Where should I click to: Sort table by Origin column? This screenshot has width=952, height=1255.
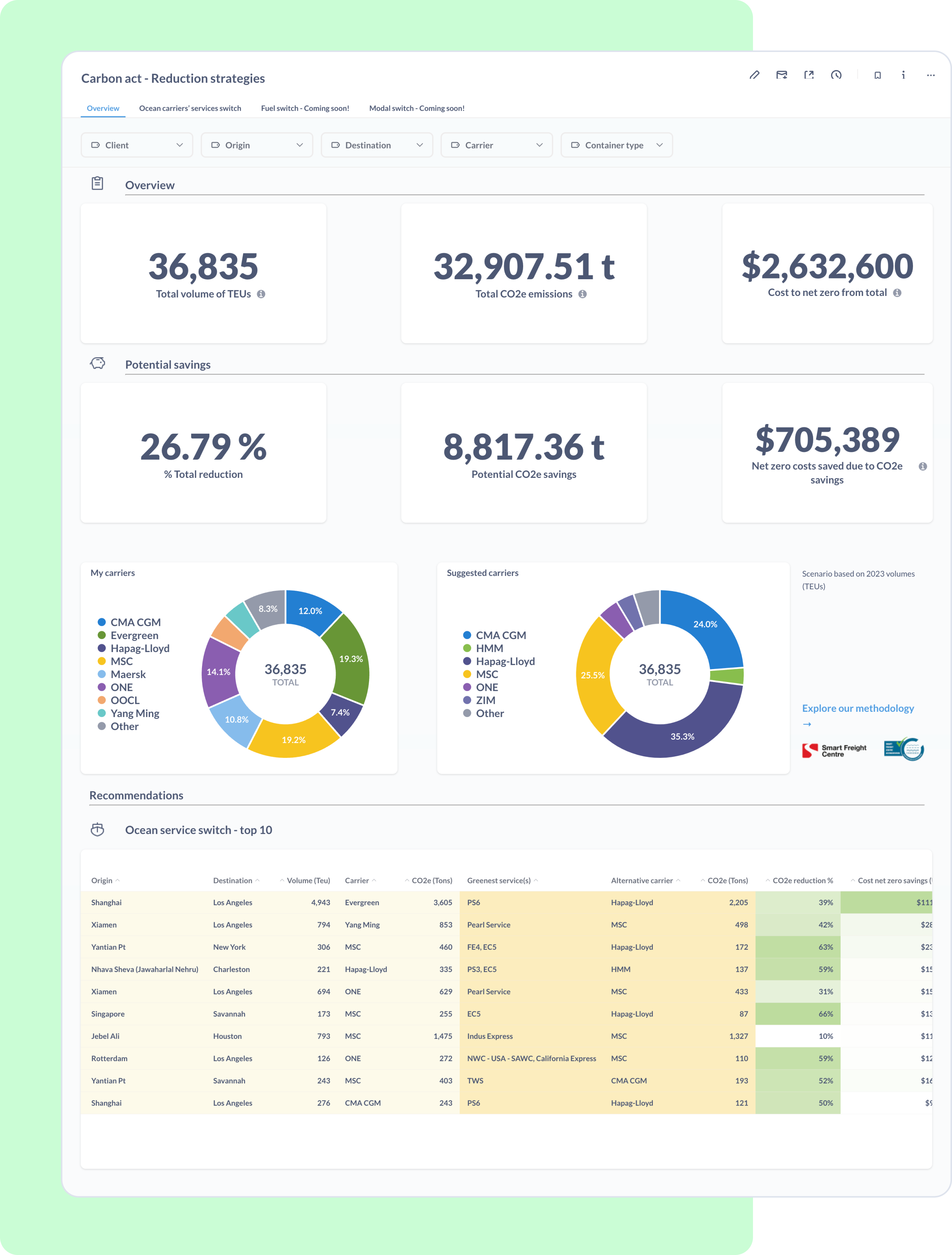pos(105,881)
